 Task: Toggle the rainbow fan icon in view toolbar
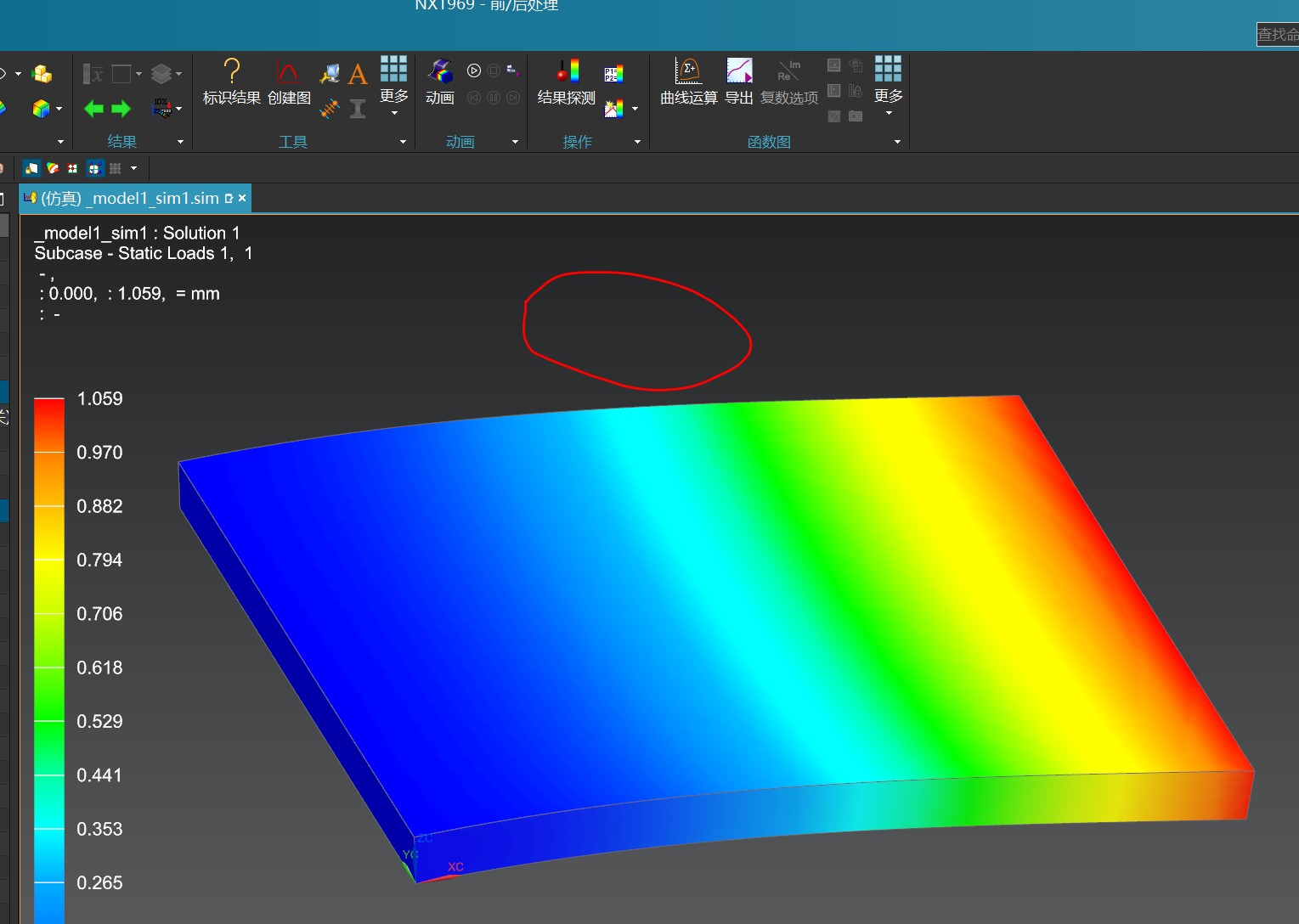tap(53, 168)
